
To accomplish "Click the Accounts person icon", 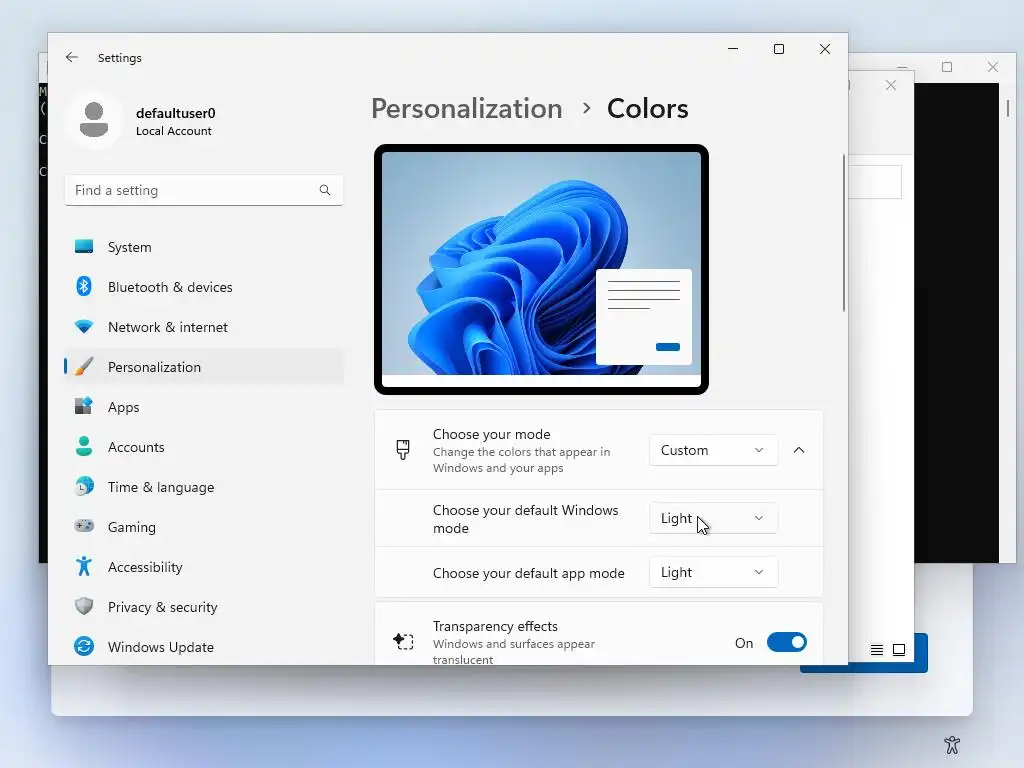I will coord(84,447).
